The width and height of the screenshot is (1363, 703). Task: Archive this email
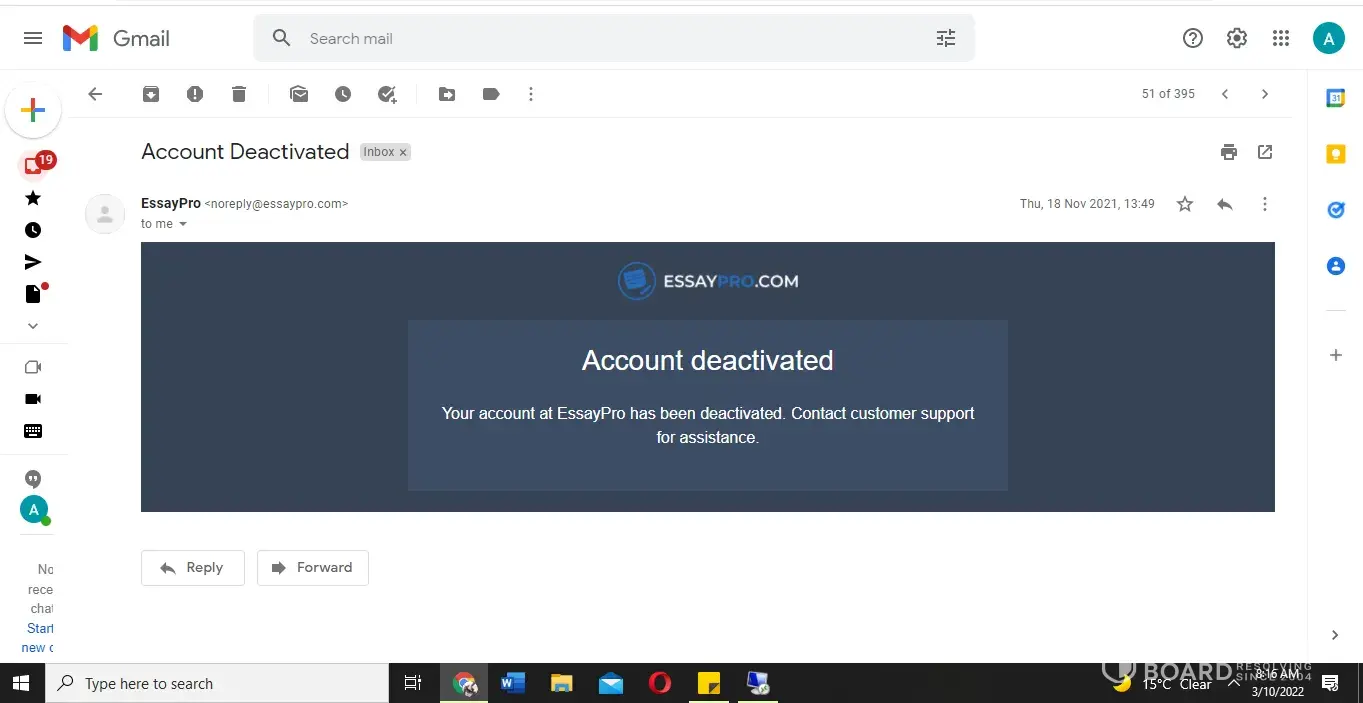point(151,94)
